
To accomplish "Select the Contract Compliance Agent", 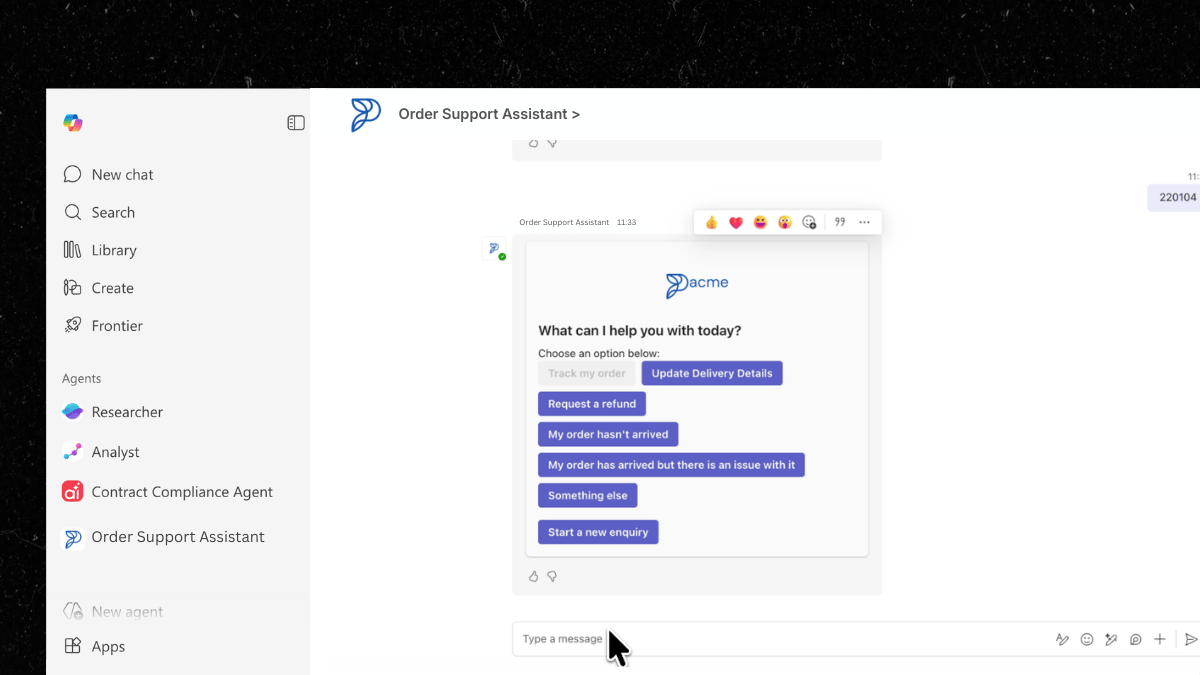I will coord(181,492).
